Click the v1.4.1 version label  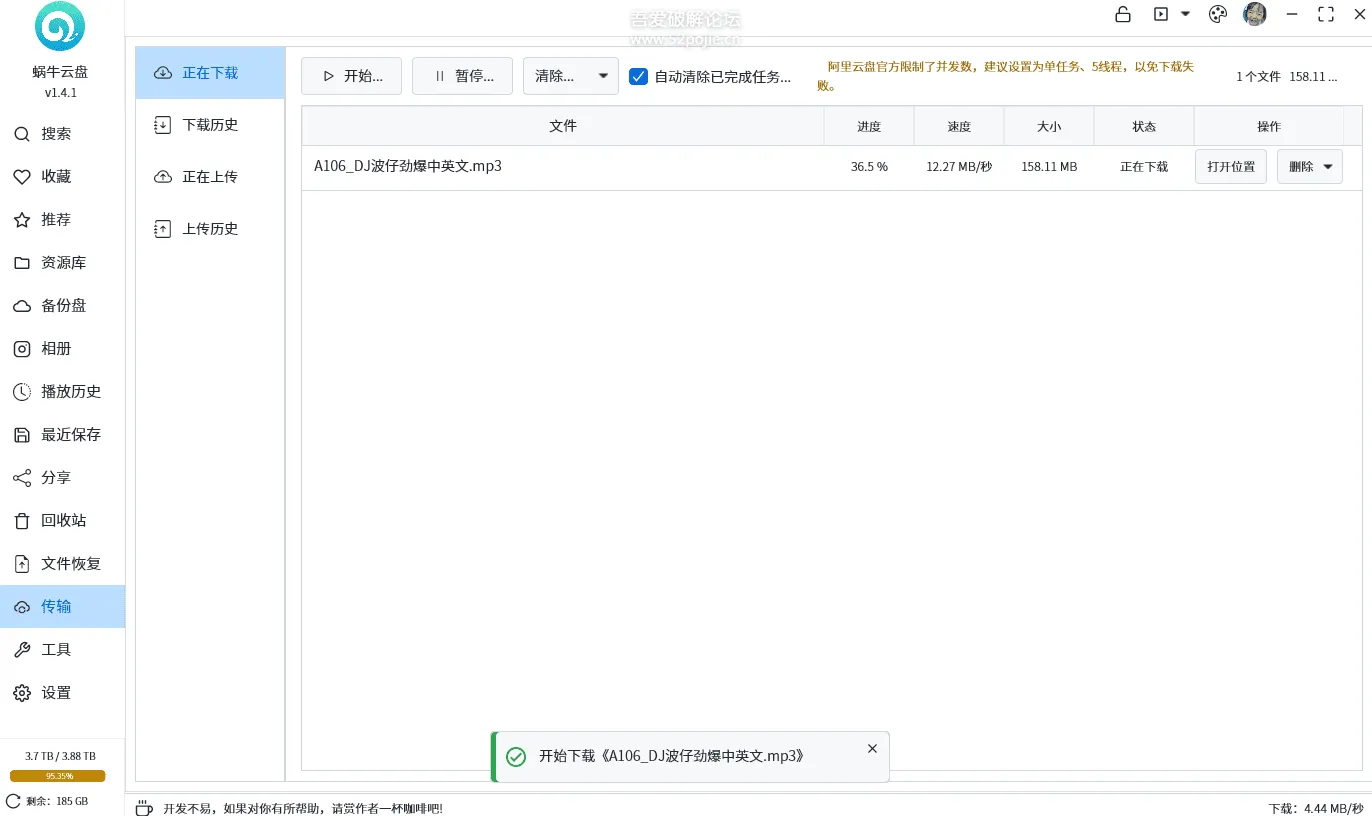tap(61, 93)
